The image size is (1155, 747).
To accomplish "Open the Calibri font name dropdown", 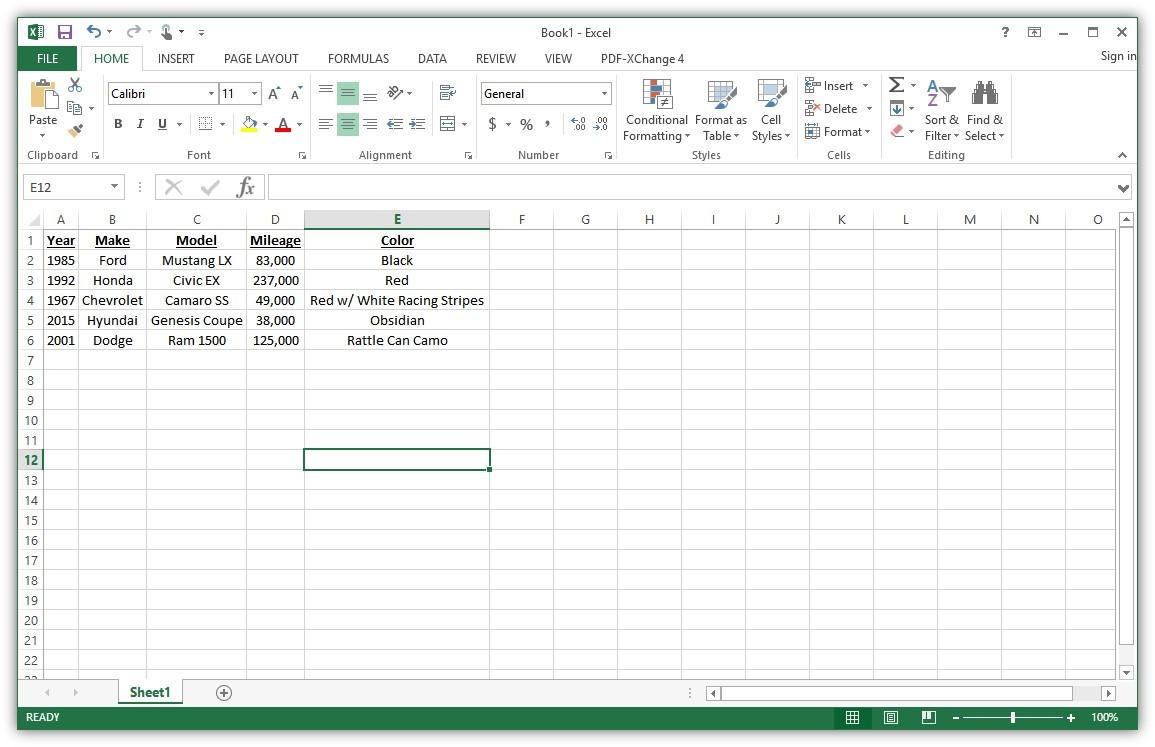I will (x=211, y=94).
